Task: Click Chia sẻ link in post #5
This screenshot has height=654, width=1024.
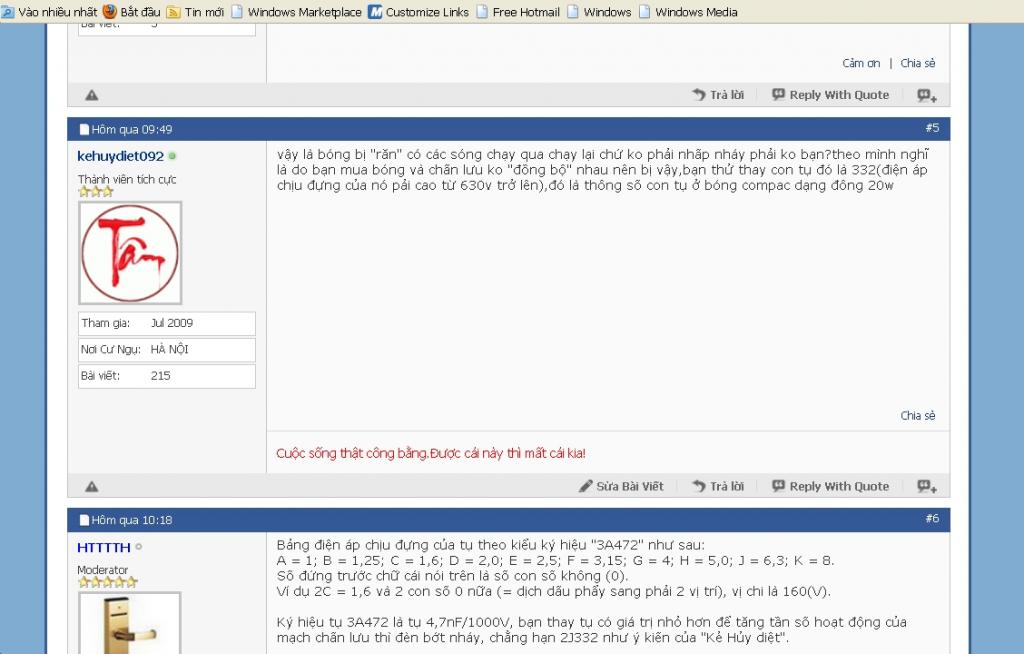Action: (918, 416)
